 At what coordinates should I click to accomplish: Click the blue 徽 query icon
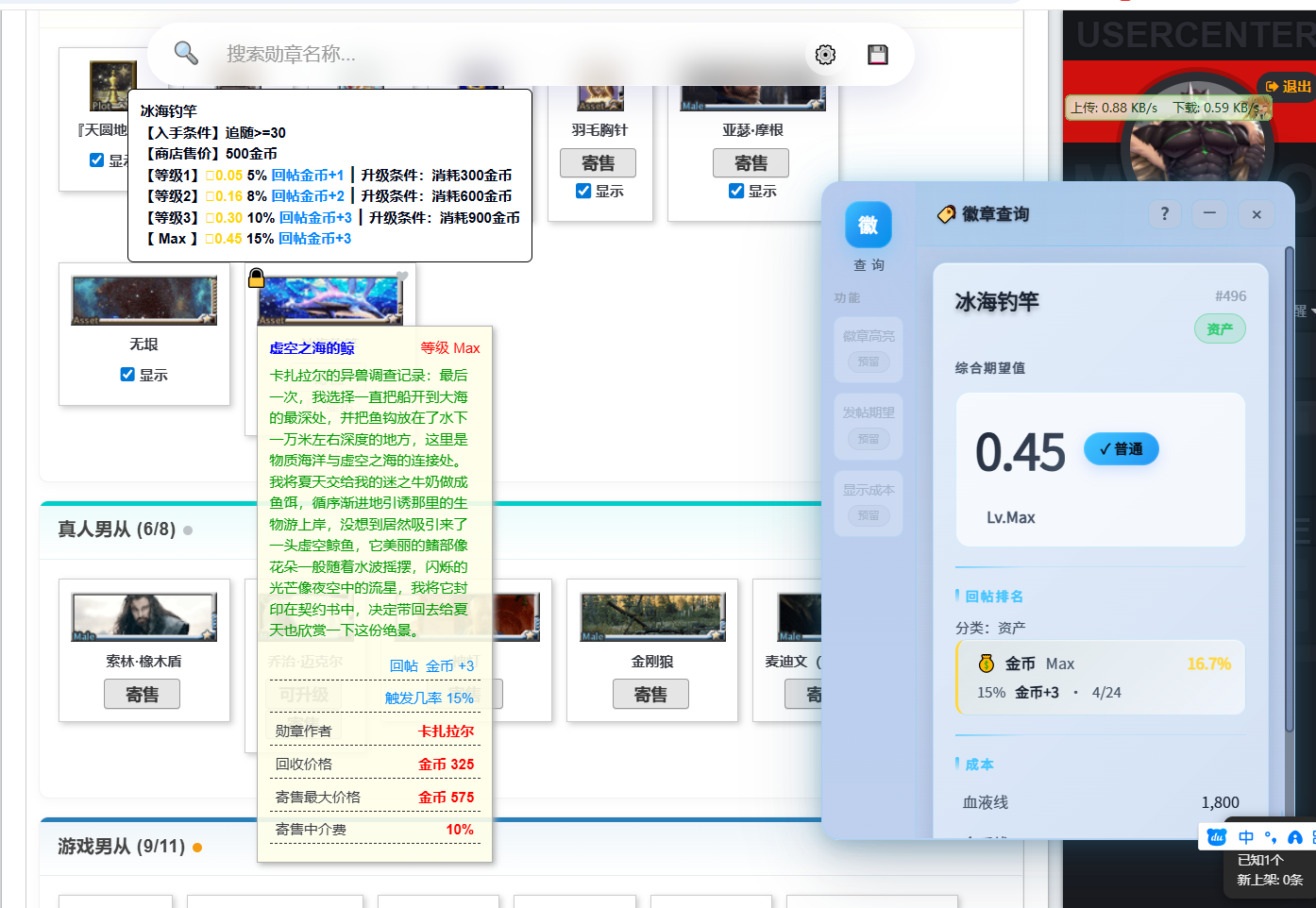868,225
